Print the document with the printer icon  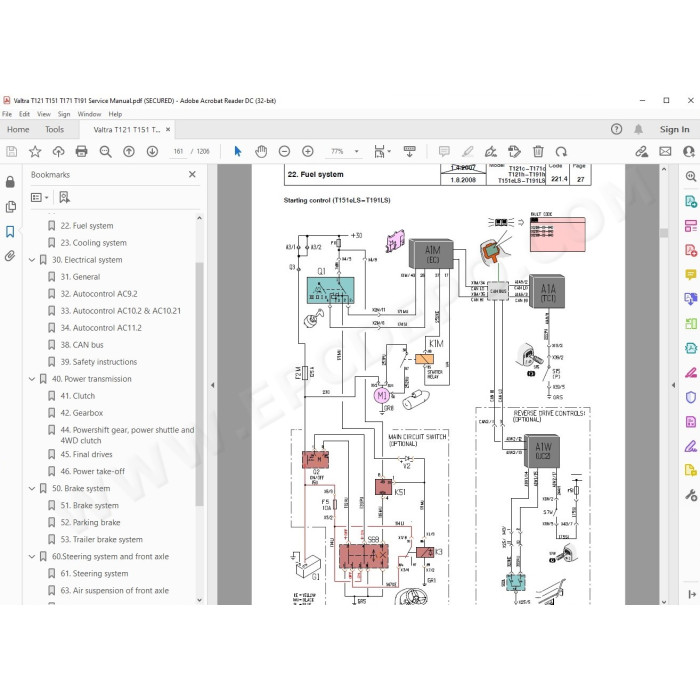click(x=82, y=152)
